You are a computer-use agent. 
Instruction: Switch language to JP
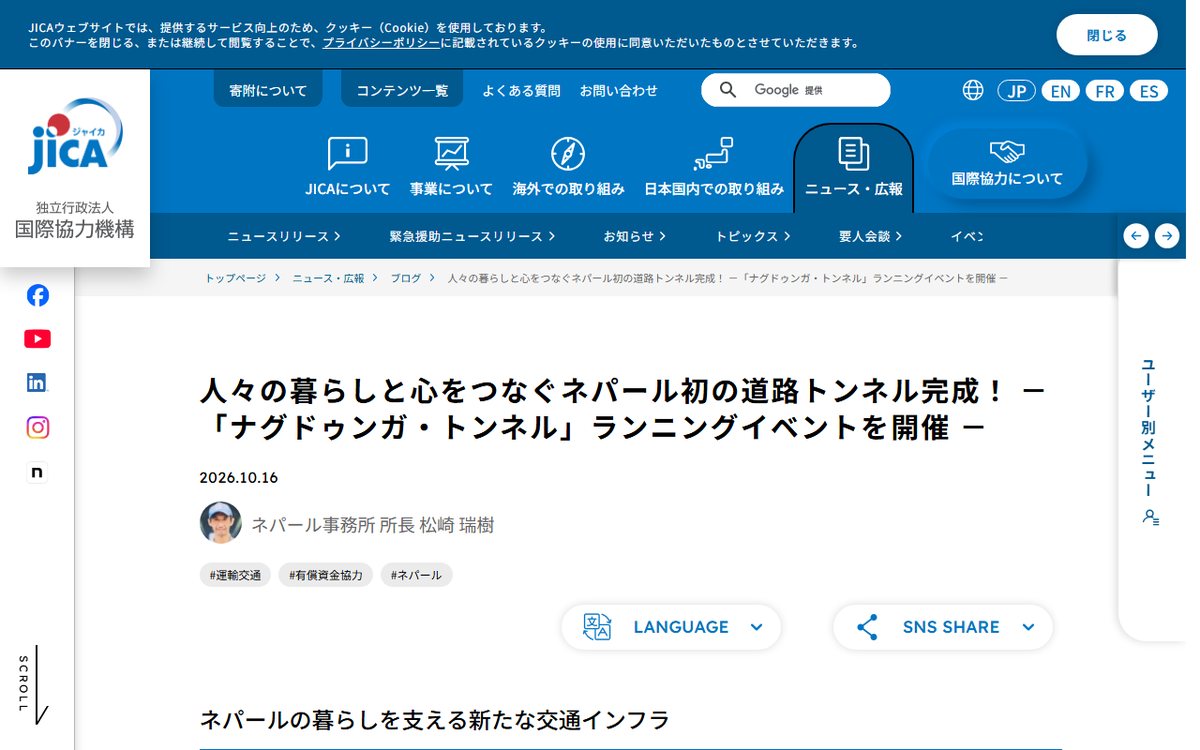pyautogui.click(x=1016, y=91)
